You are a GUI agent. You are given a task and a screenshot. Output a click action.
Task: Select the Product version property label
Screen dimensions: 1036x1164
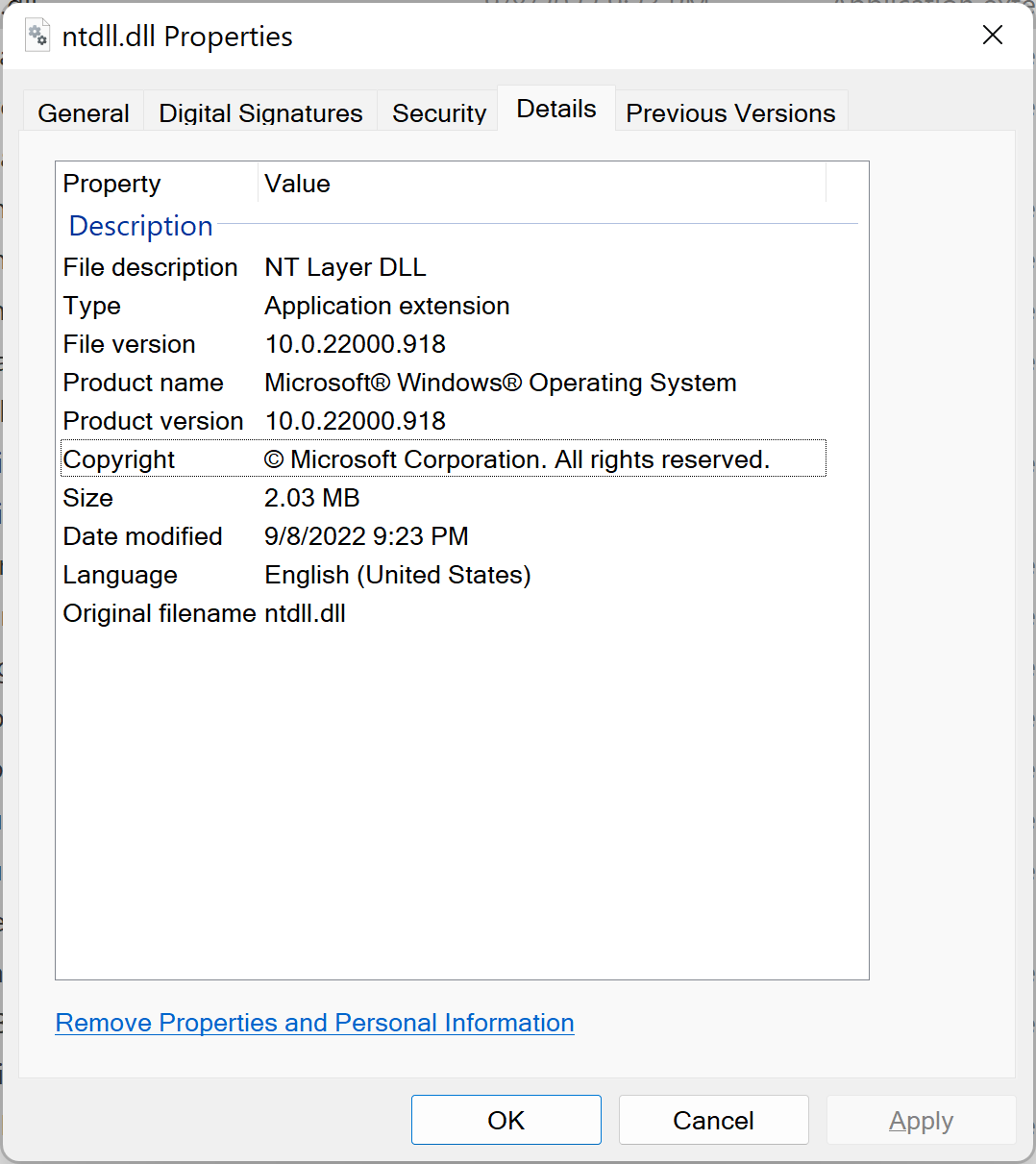(x=154, y=421)
